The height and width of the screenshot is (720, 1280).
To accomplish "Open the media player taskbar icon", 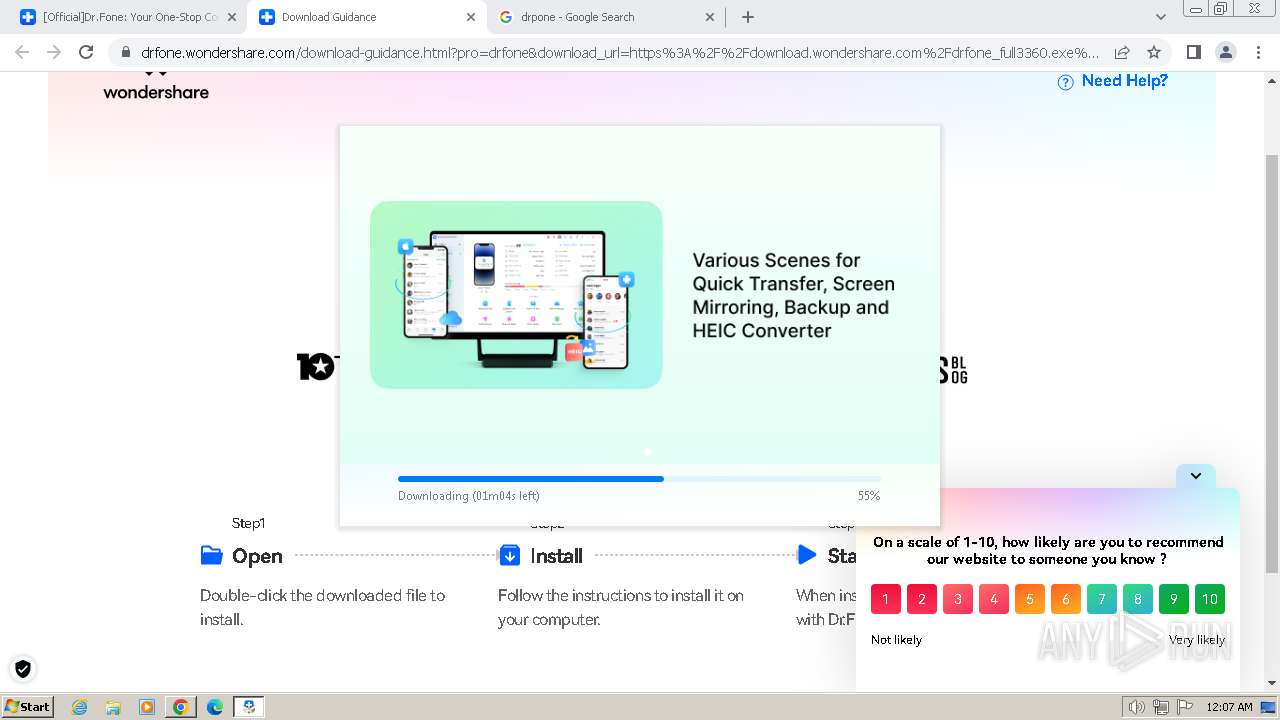I will click(x=147, y=707).
